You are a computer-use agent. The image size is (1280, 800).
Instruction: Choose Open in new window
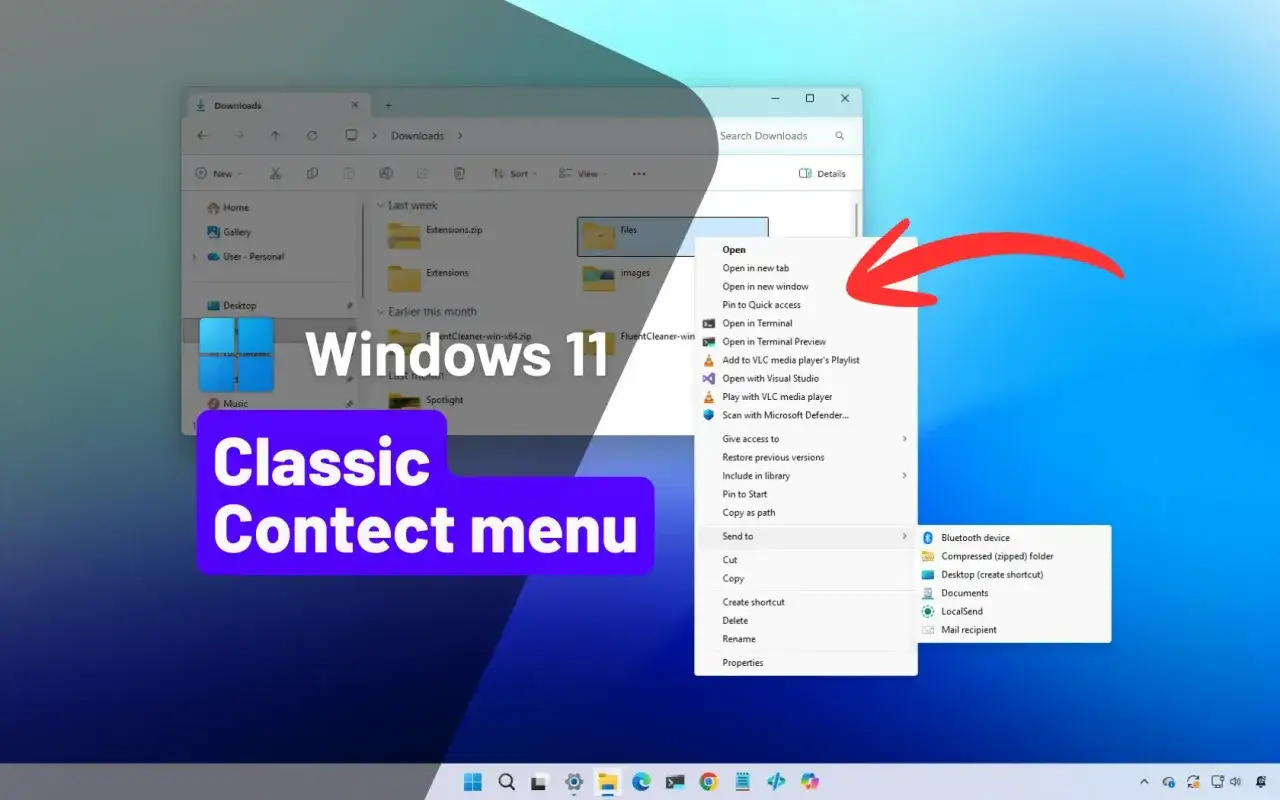coord(806,287)
